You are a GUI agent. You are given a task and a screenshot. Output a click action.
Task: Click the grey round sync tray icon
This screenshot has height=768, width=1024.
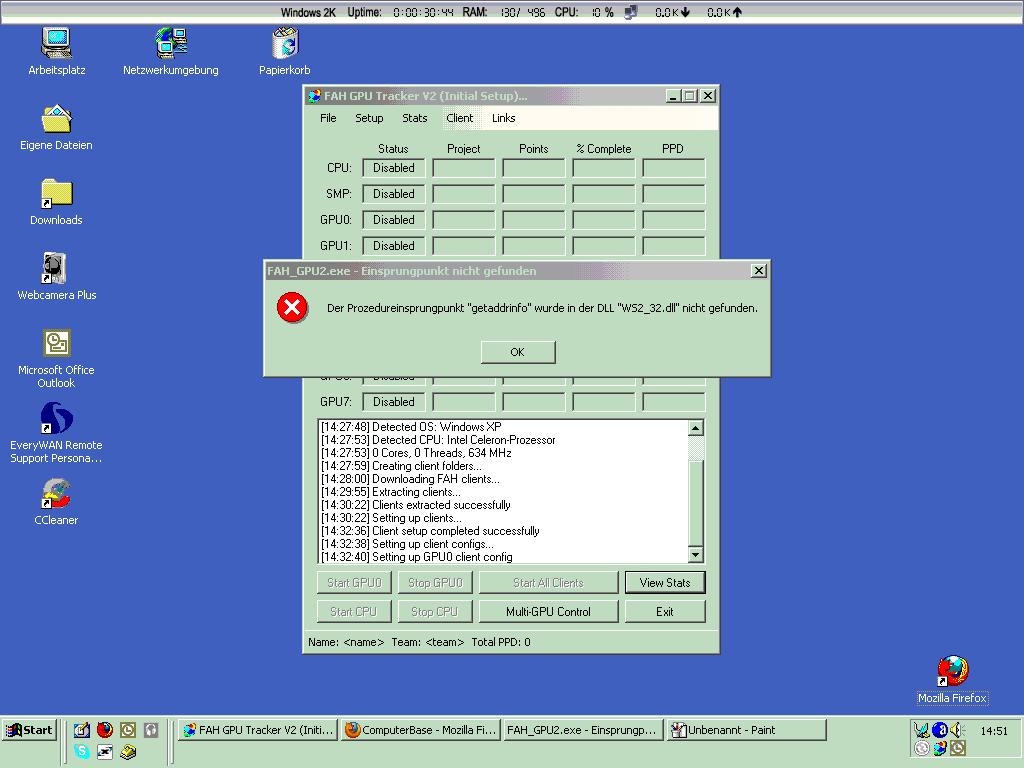click(921, 748)
